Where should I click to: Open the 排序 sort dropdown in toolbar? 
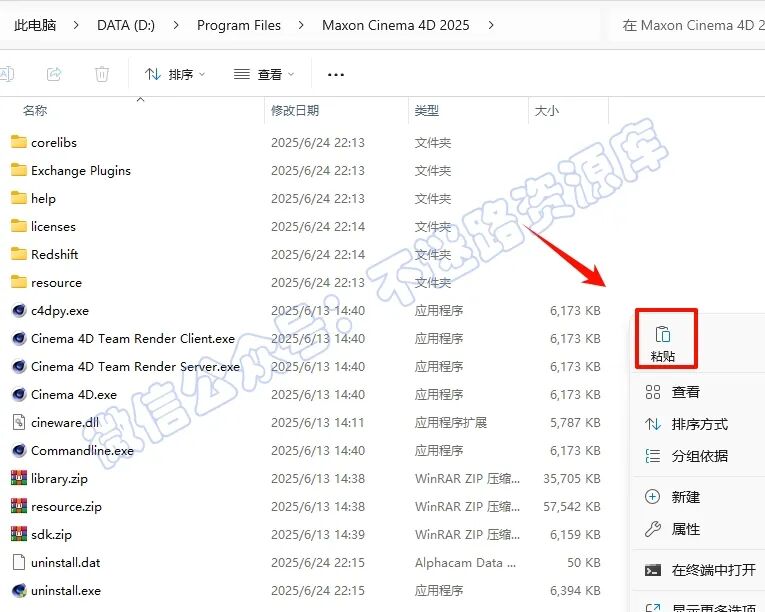click(175, 75)
